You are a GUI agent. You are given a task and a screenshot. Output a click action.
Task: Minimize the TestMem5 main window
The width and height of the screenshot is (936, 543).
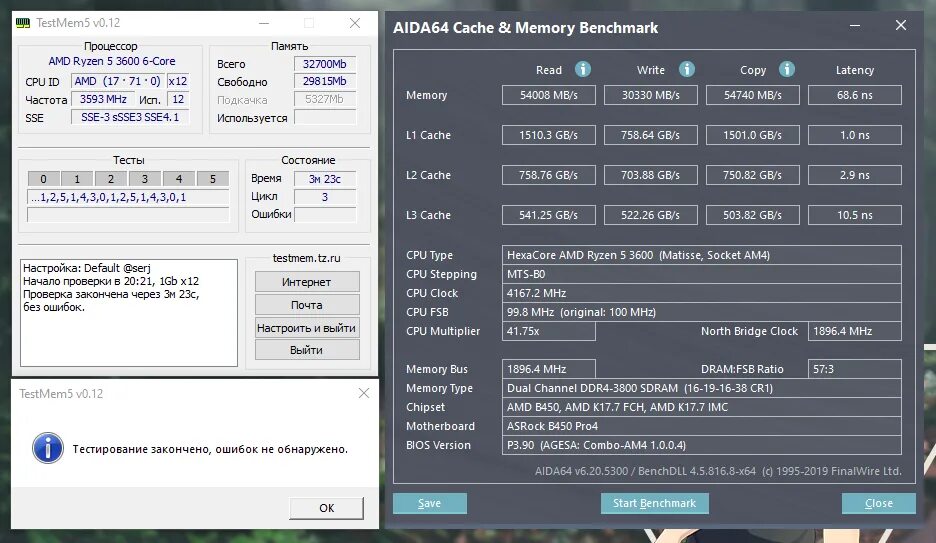tap(264, 23)
